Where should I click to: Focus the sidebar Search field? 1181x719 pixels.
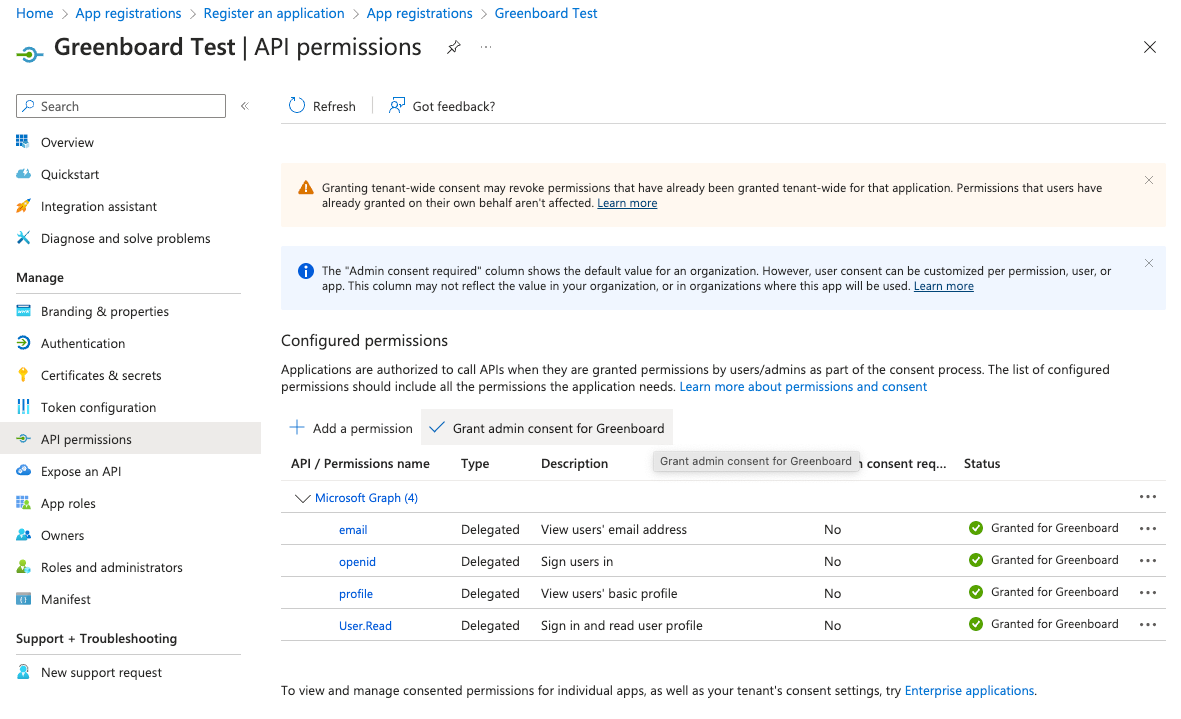click(121, 106)
